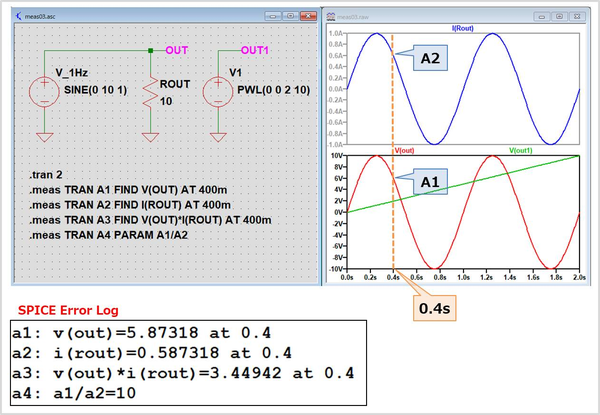This screenshot has height=415, width=600.
Task: Click the red V(out) trace label
Action: tap(404, 150)
